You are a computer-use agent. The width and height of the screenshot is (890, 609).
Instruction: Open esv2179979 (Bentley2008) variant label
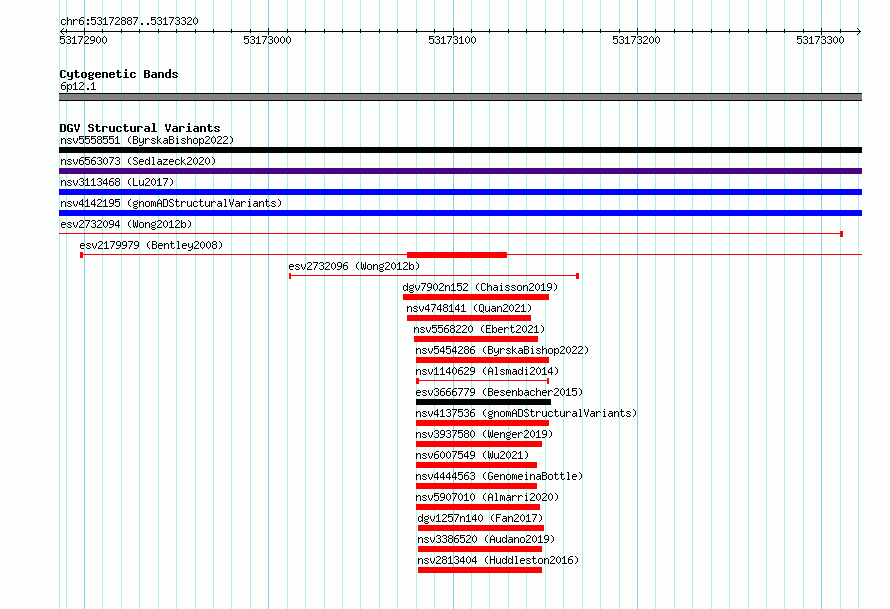[x=151, y=245]
